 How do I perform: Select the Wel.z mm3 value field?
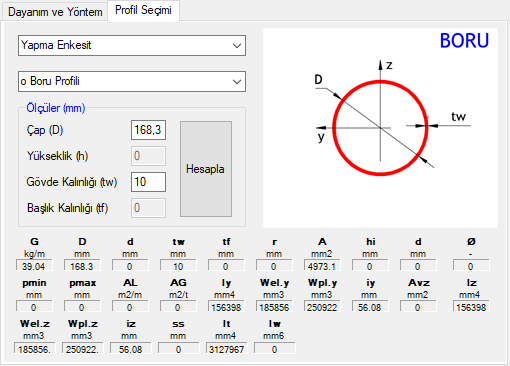pos(35,348)
